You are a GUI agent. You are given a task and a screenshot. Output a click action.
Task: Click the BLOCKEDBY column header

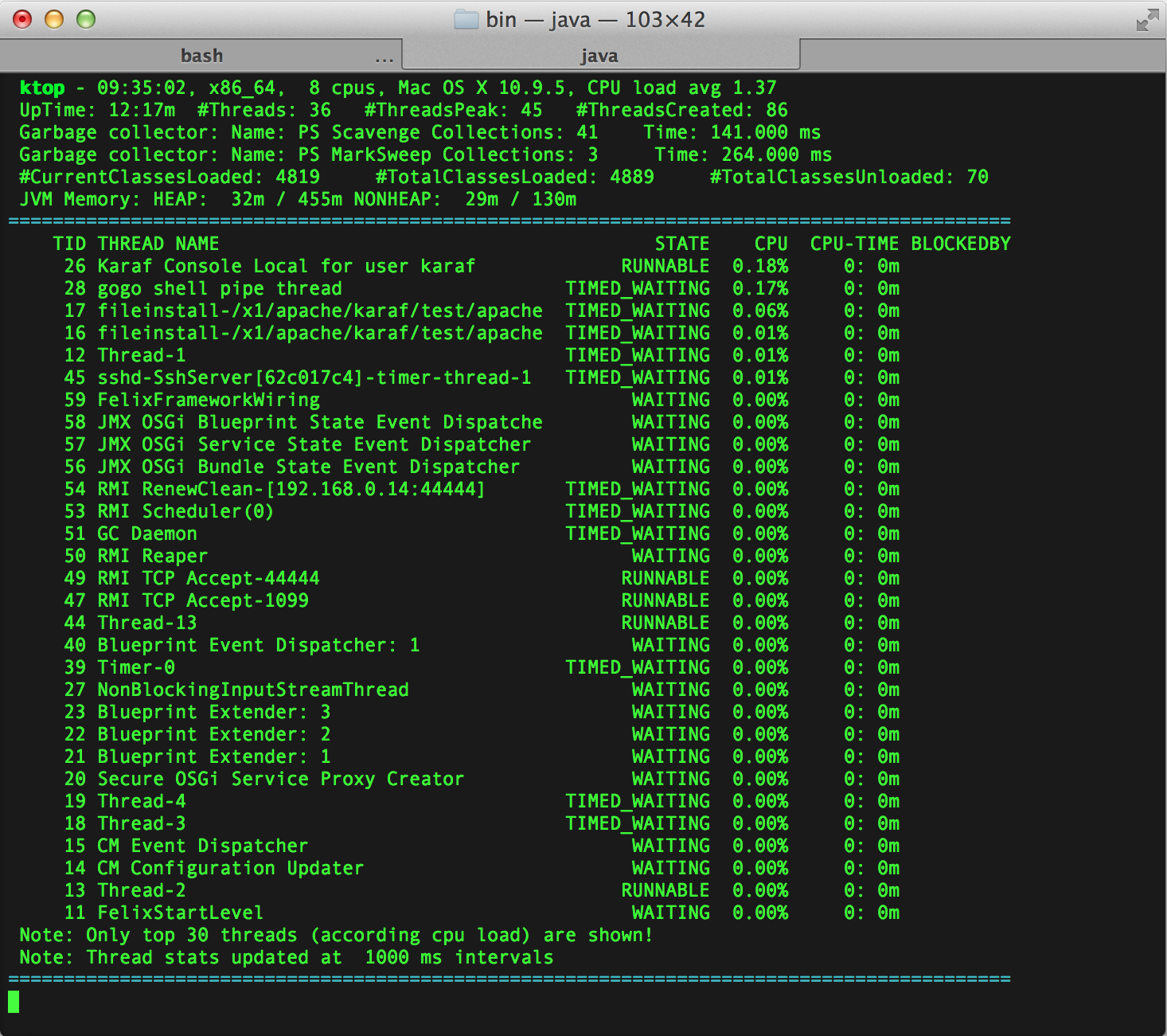(961, 244)
